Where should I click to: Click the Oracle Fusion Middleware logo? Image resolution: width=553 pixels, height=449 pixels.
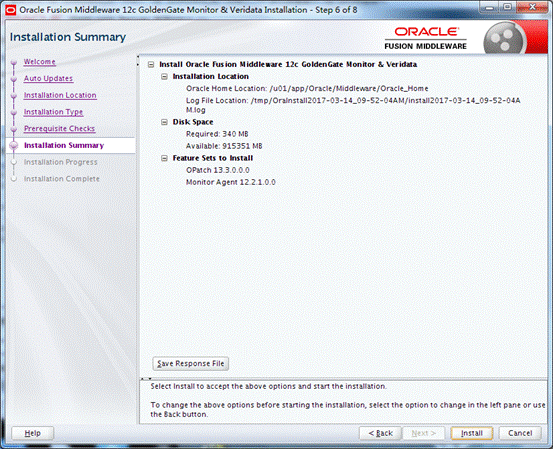click(x=425, y=38)
